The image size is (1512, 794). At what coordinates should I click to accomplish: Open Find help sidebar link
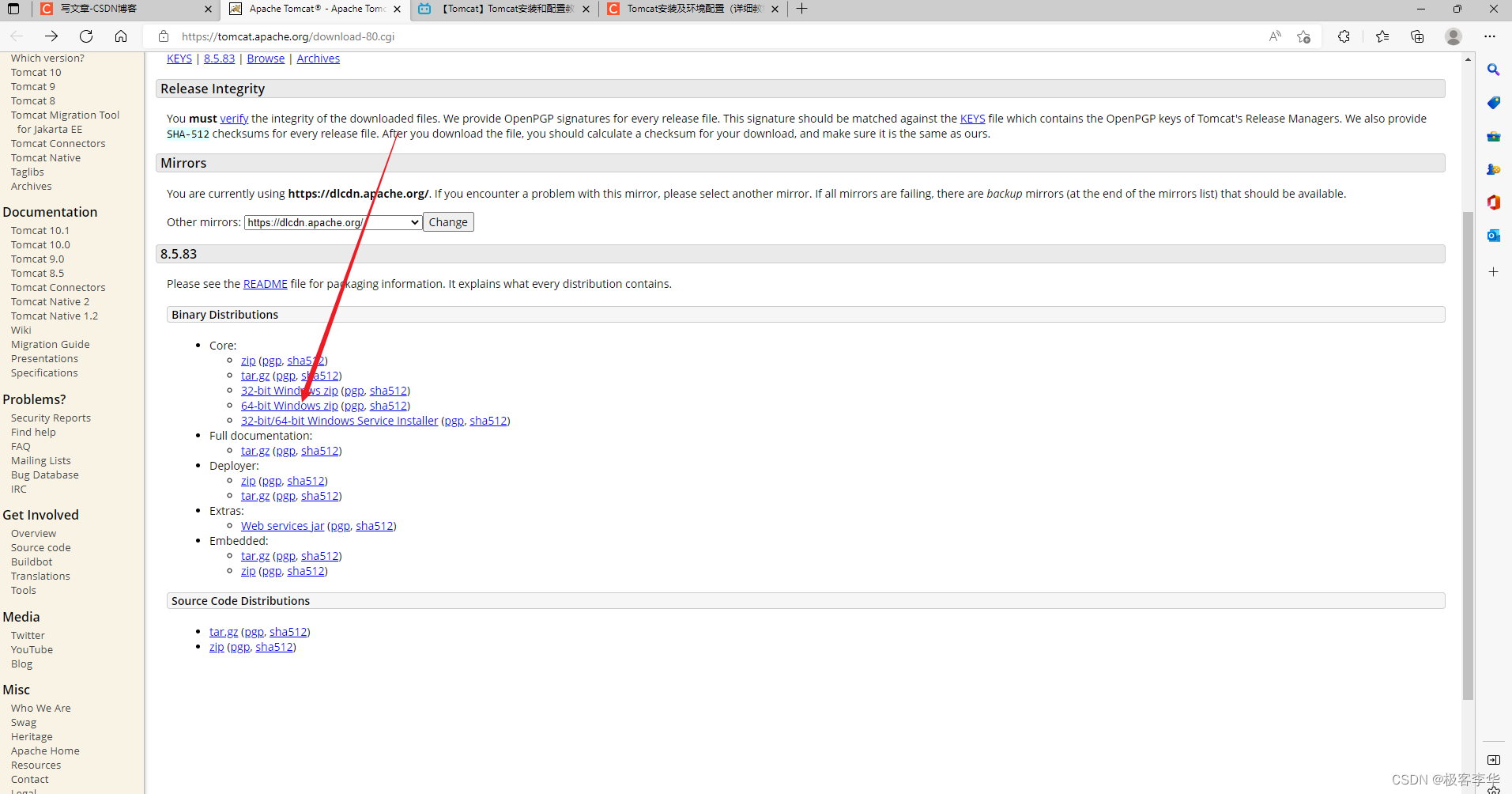(33, 432)
